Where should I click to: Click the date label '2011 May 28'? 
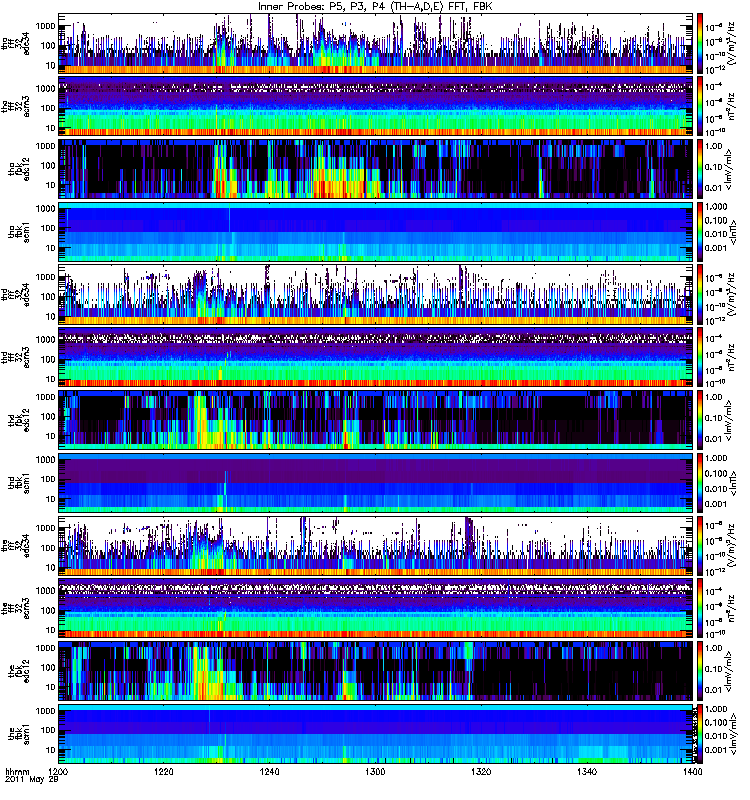pyautogui.click(x=32, y=780)
